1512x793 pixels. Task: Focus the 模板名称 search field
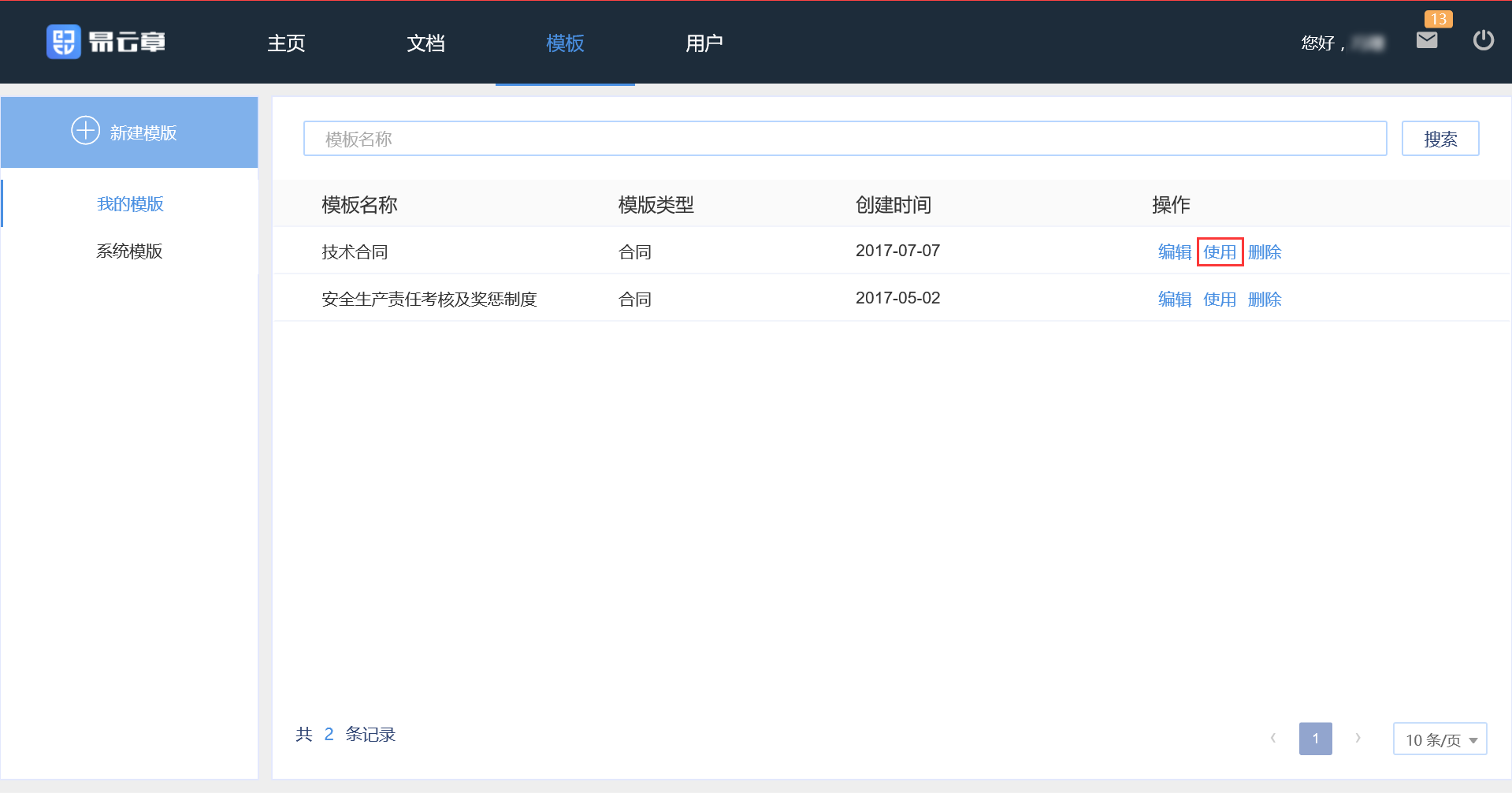click(x=844, y=139)
